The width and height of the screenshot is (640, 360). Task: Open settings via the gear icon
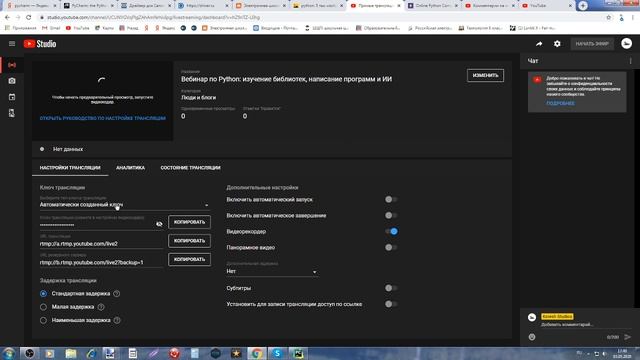click(x=557, y=44)
